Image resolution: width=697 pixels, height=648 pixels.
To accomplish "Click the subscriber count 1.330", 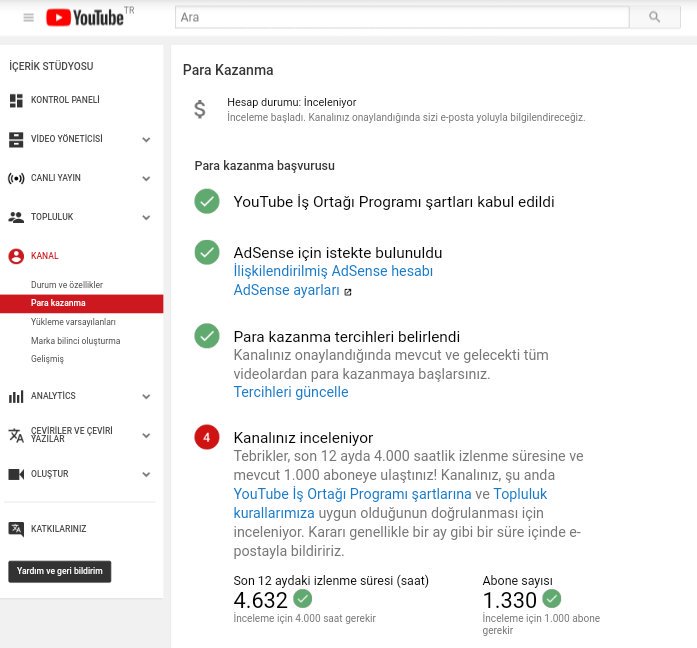I will 509,600.
